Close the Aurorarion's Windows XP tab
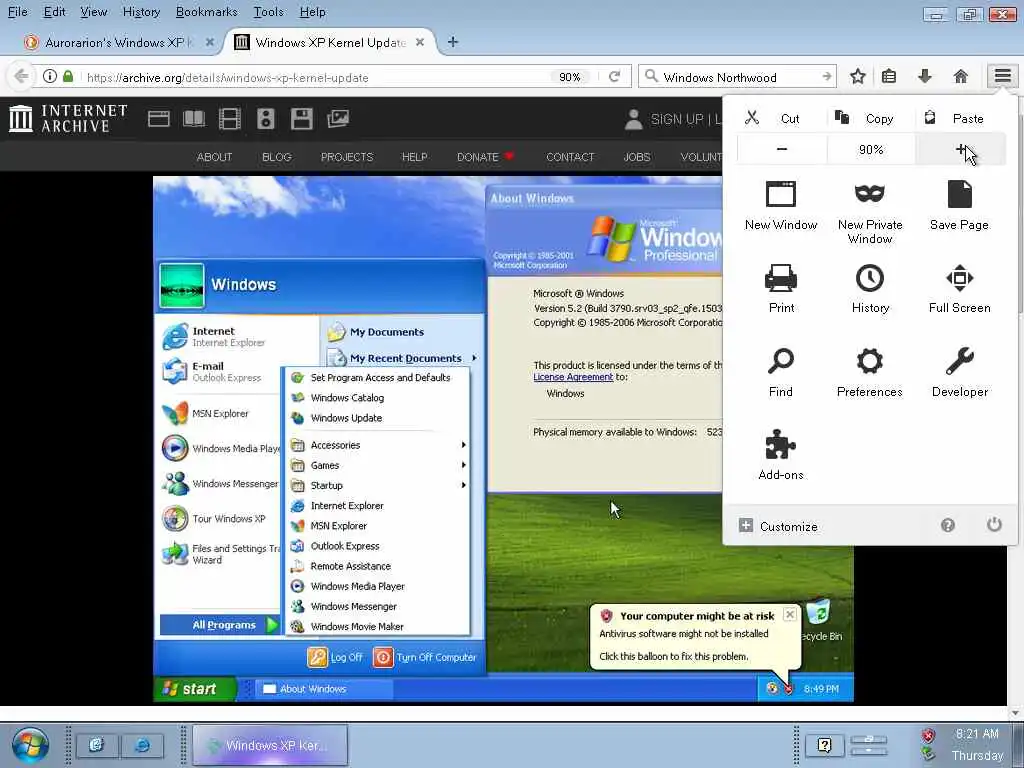Image resolution: width=1024 pixels, height=768 pixels. coord(210,42)
